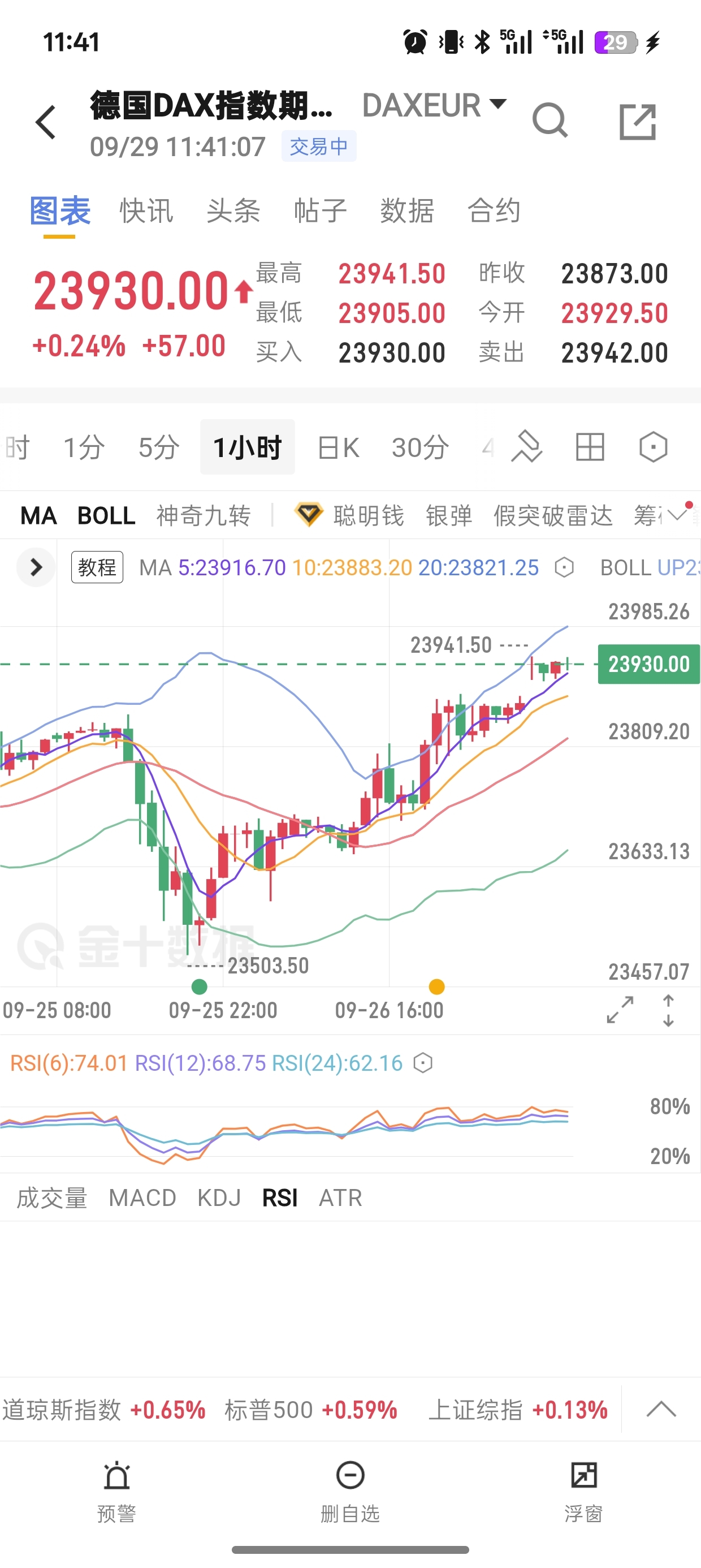Tap the share export icon
701x1568 pixels.
[x=638, y=122]
